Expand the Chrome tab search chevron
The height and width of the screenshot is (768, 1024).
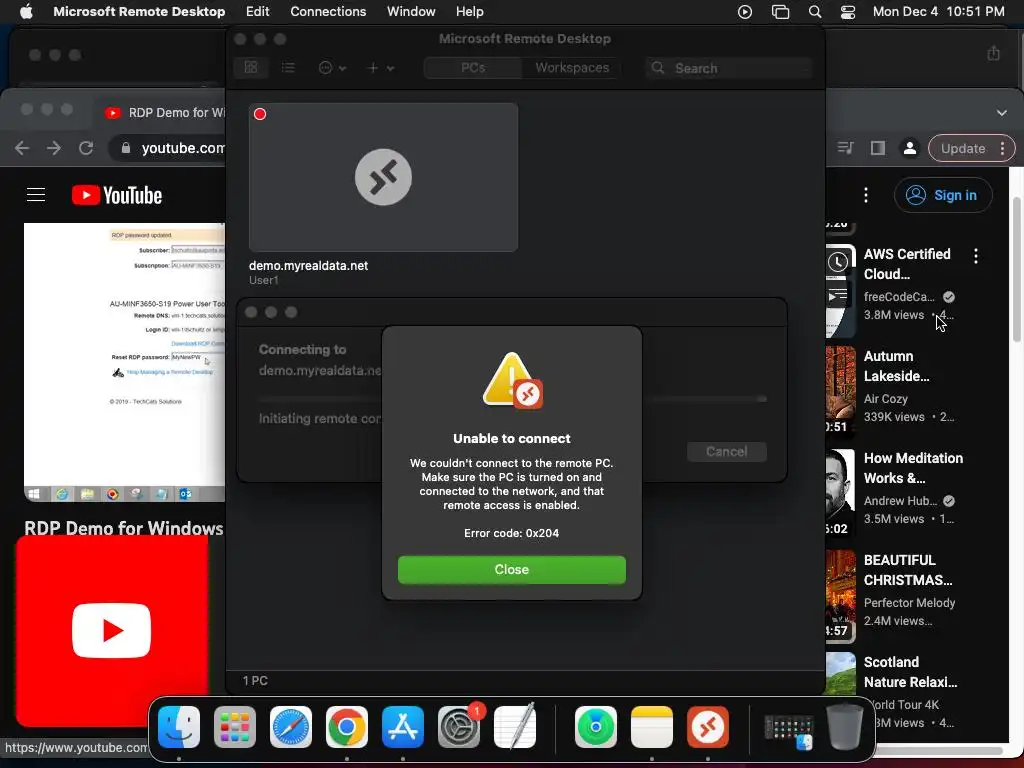[x=1002, y=112]
